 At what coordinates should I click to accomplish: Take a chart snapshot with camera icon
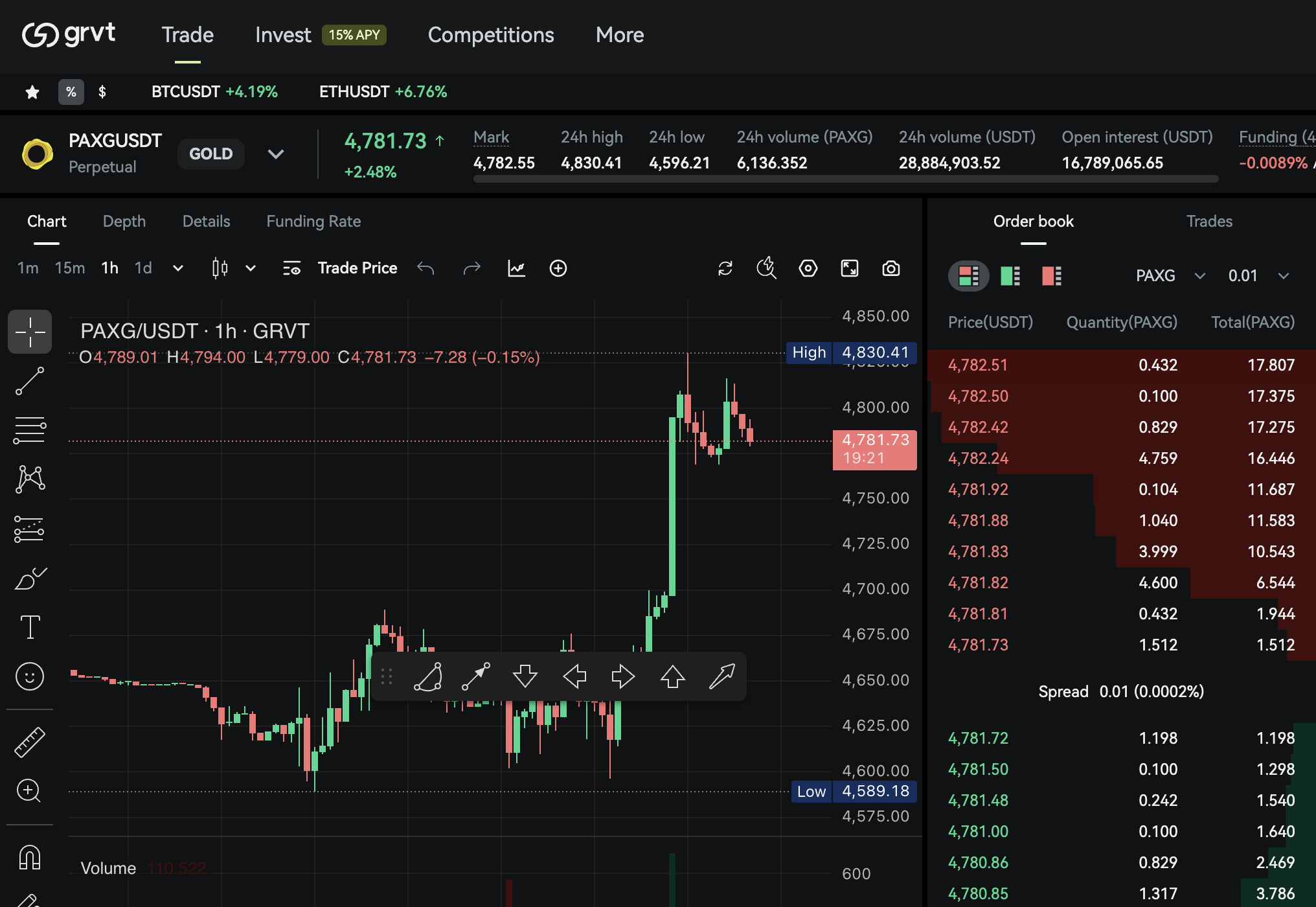891,268
